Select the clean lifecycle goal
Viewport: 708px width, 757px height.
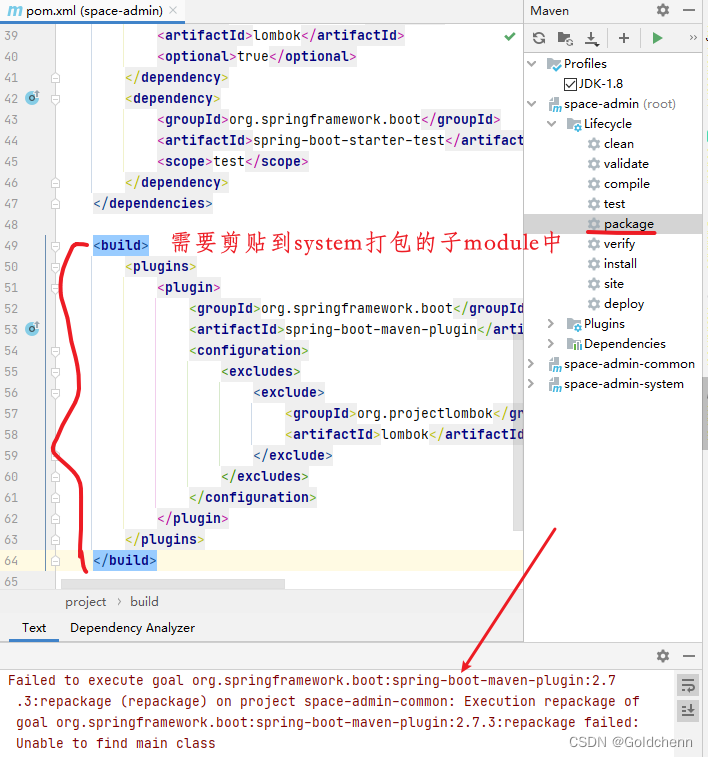[x=619, y=144]
